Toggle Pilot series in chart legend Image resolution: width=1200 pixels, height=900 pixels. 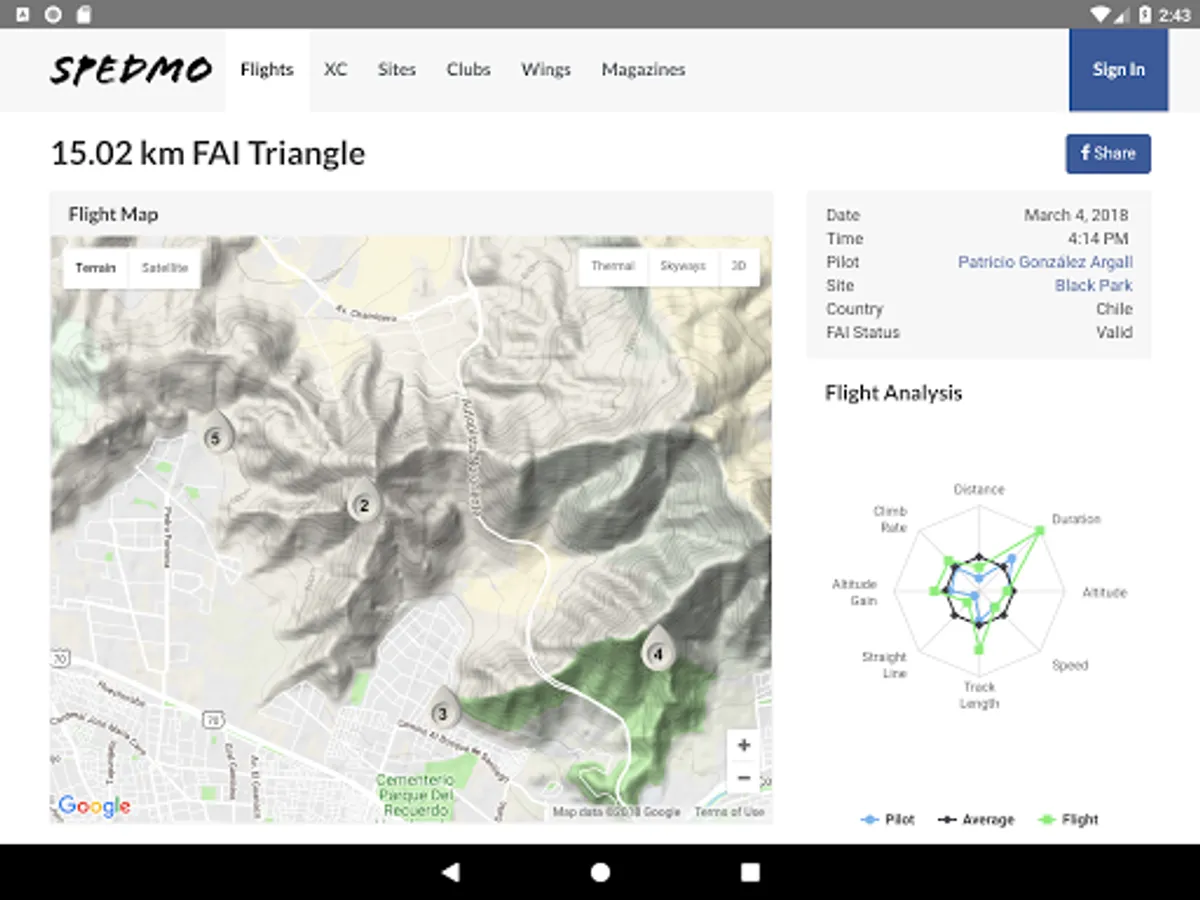(887, 820)
